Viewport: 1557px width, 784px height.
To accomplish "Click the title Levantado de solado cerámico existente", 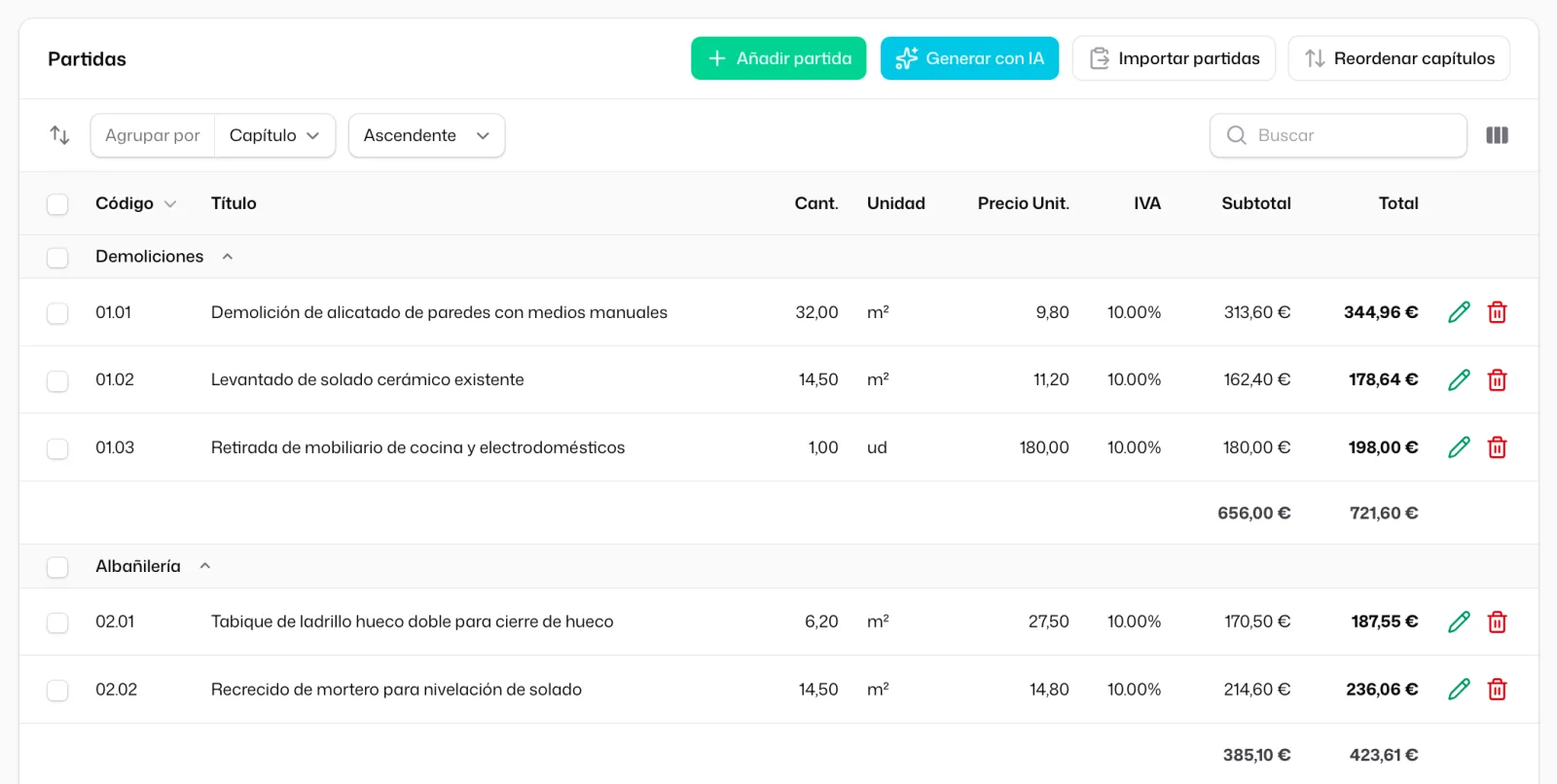I will click(x=368, y=379).
